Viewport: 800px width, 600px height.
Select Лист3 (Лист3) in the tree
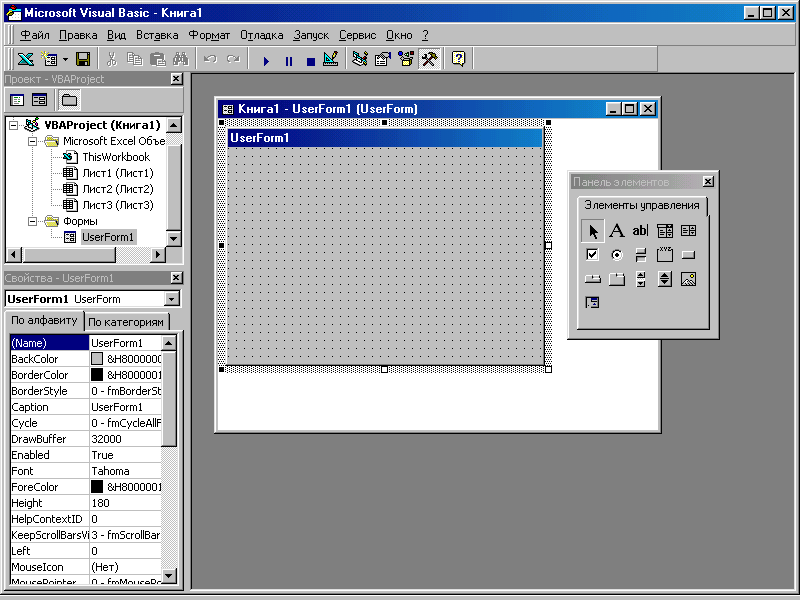click(117, 205)
